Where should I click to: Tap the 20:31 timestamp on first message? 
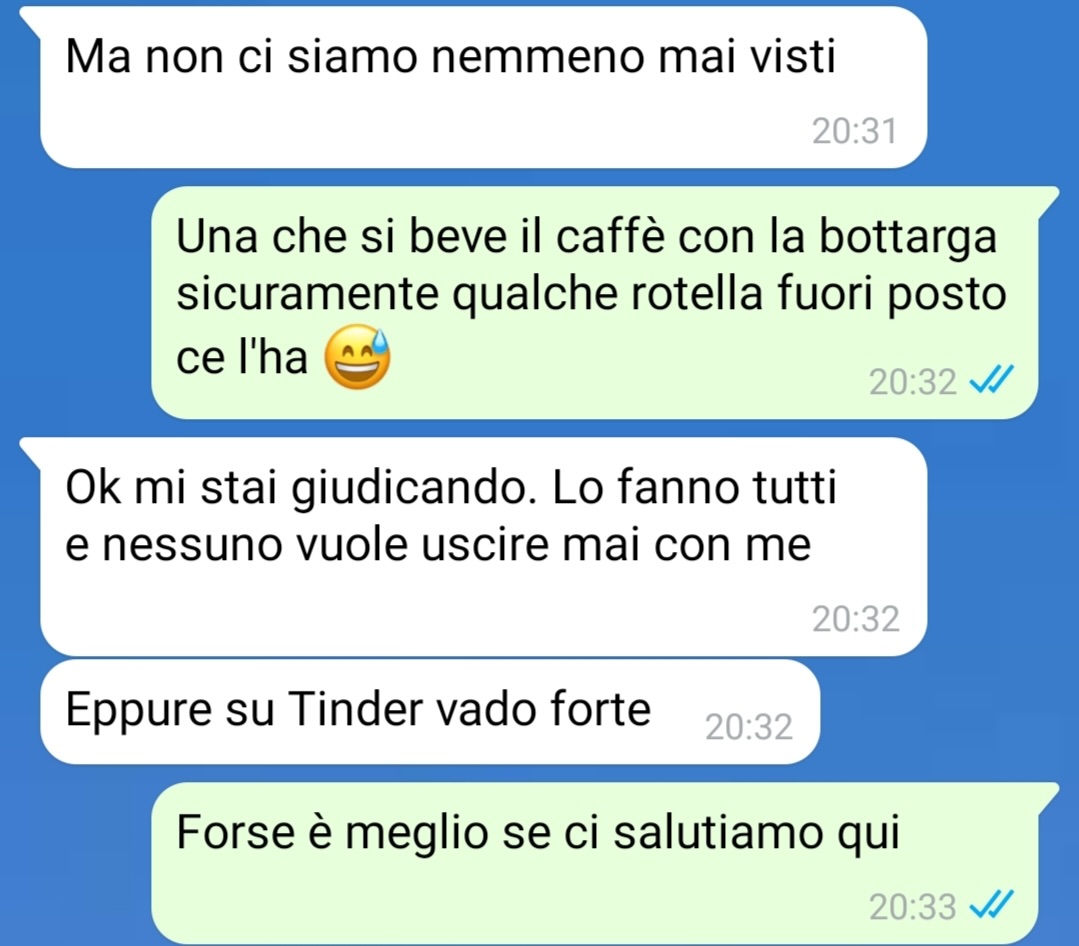855,131
